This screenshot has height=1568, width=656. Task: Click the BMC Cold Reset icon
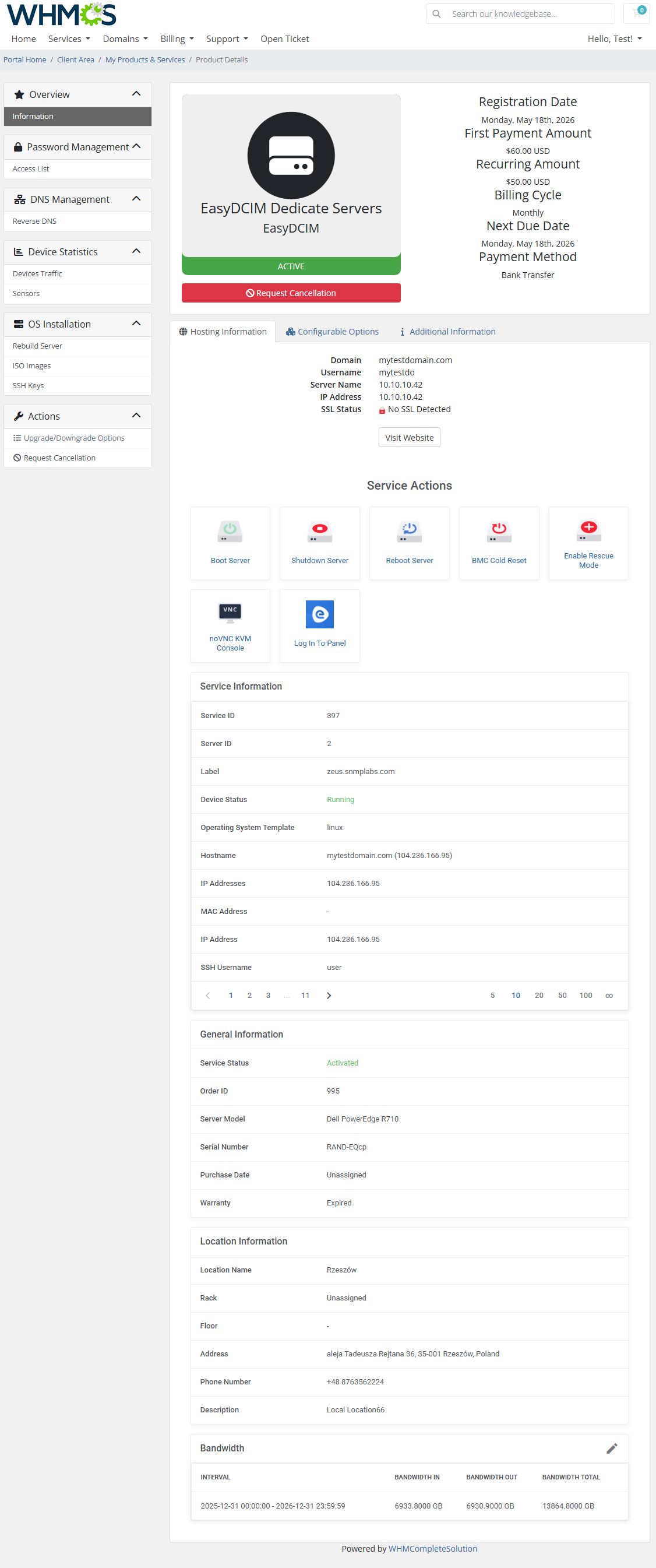tap(499, 532)
